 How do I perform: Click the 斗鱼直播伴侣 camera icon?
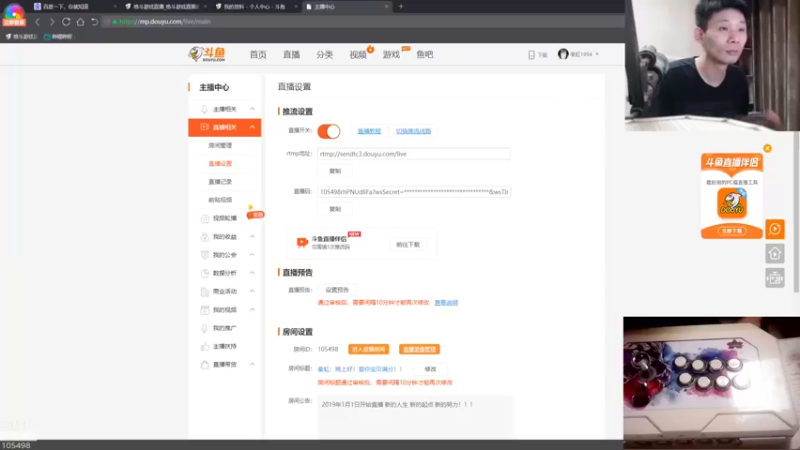302,242
